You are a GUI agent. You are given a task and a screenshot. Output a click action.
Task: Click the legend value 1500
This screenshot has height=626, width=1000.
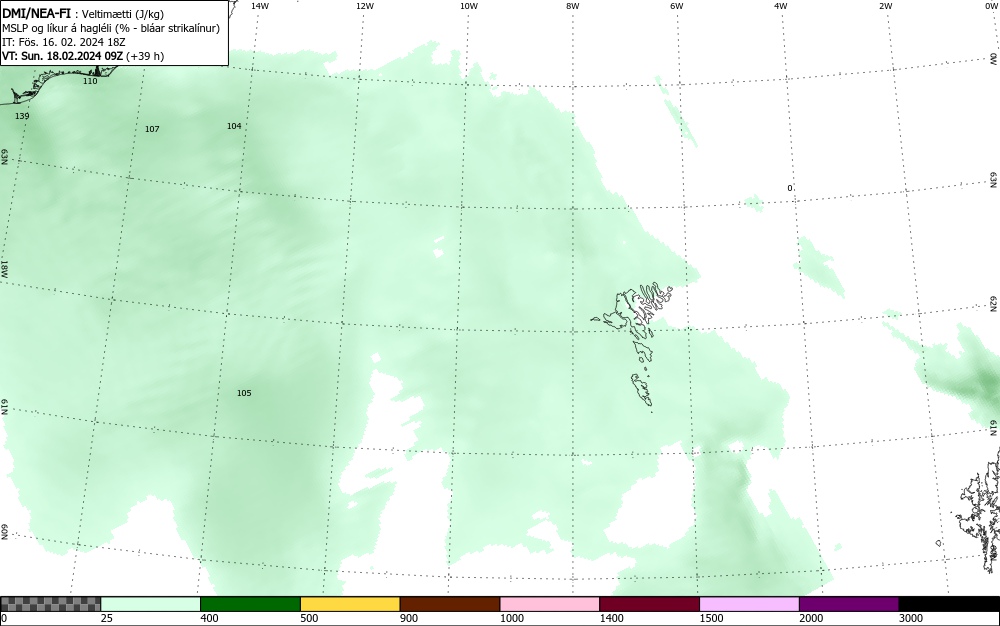[712, 618]
